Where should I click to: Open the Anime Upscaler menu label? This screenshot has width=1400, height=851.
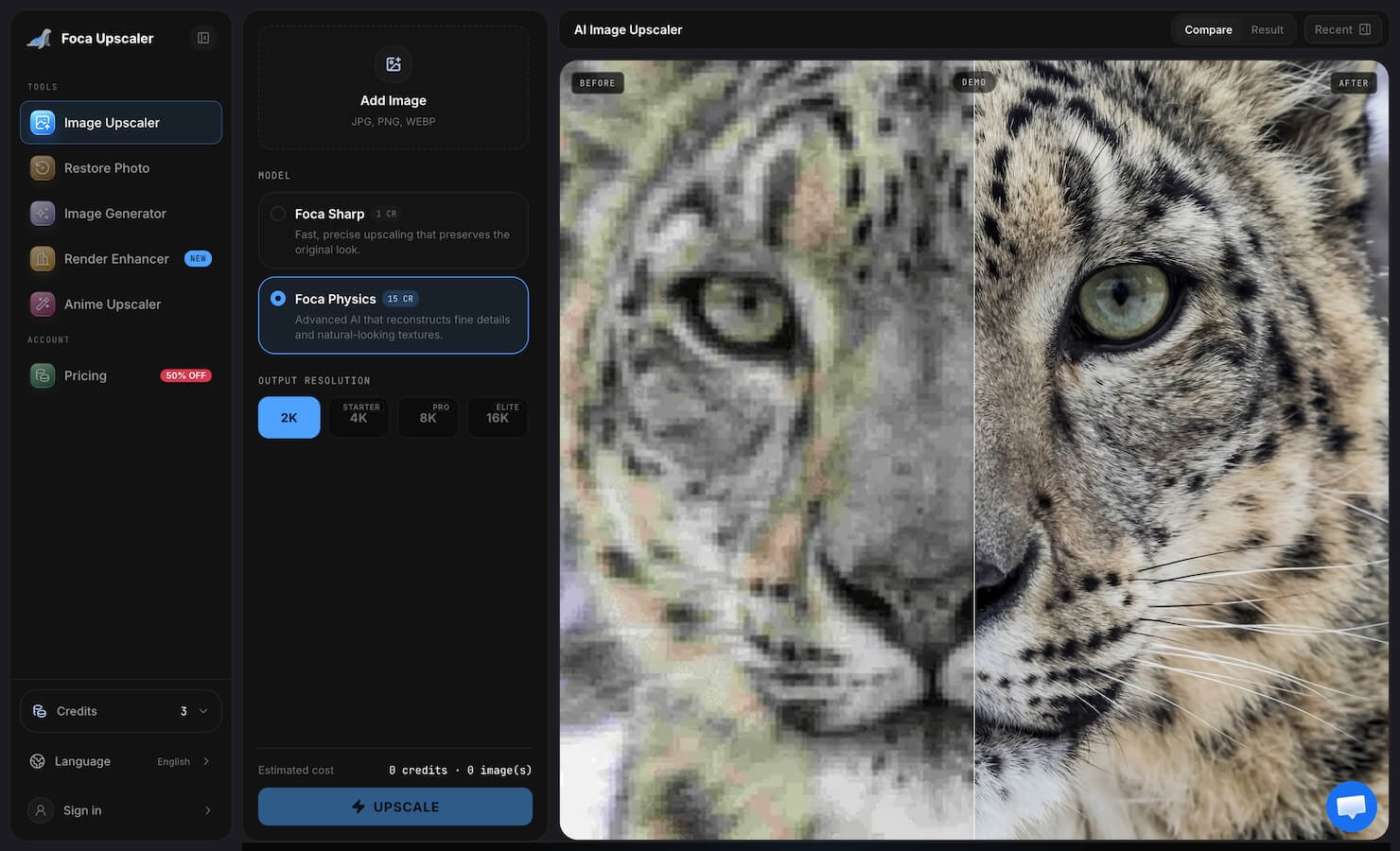113,304
